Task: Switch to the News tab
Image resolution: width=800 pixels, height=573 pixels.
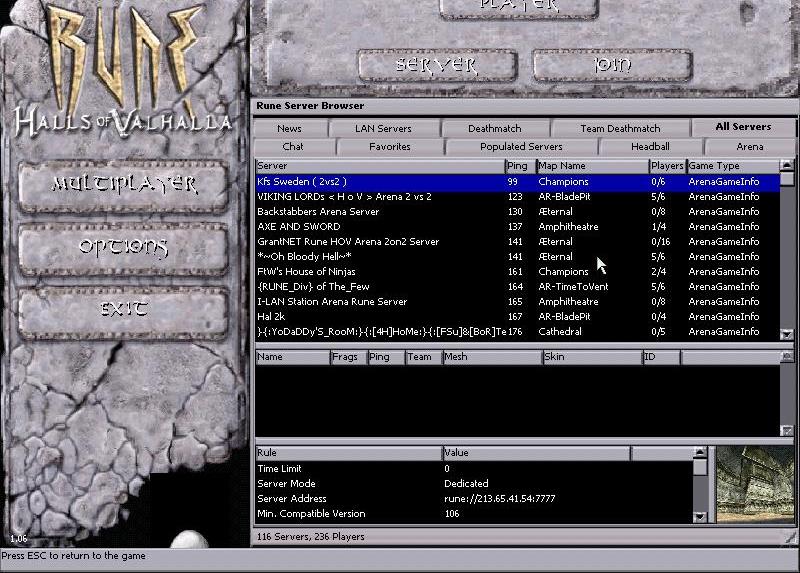Action: 289,128
